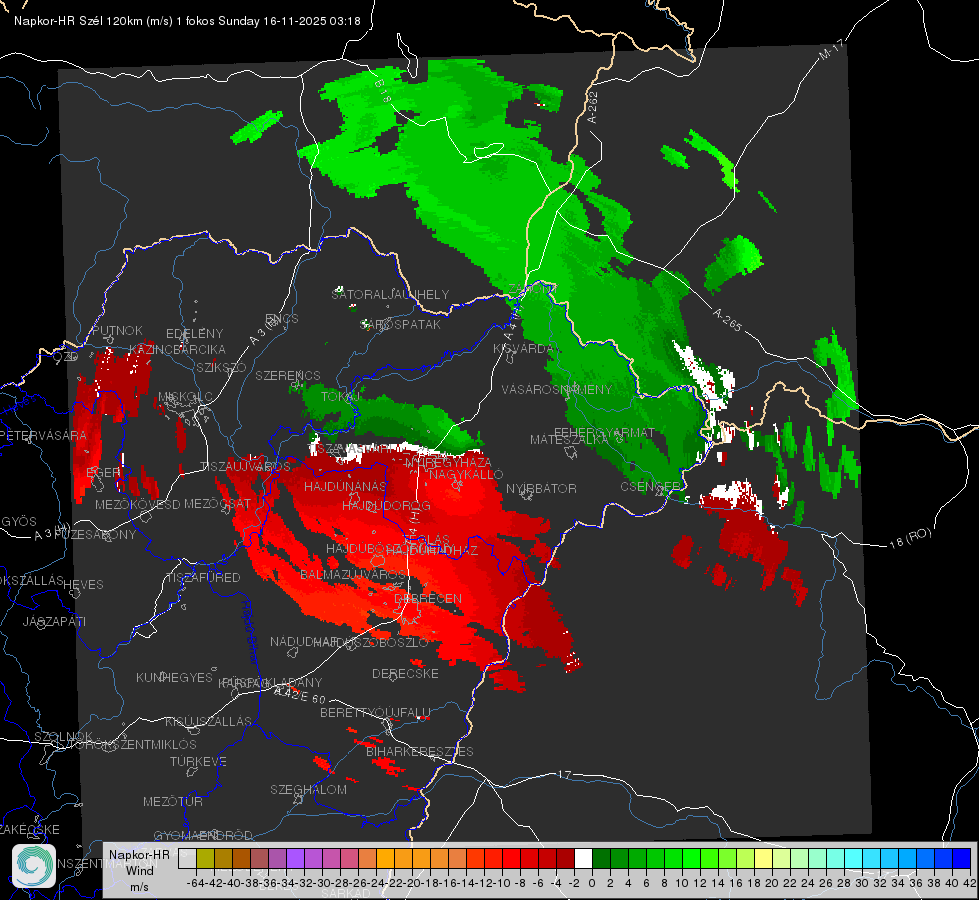Click the PUTNOK label
The width and height of the screenshot is (979, 900).
[117, 330]
